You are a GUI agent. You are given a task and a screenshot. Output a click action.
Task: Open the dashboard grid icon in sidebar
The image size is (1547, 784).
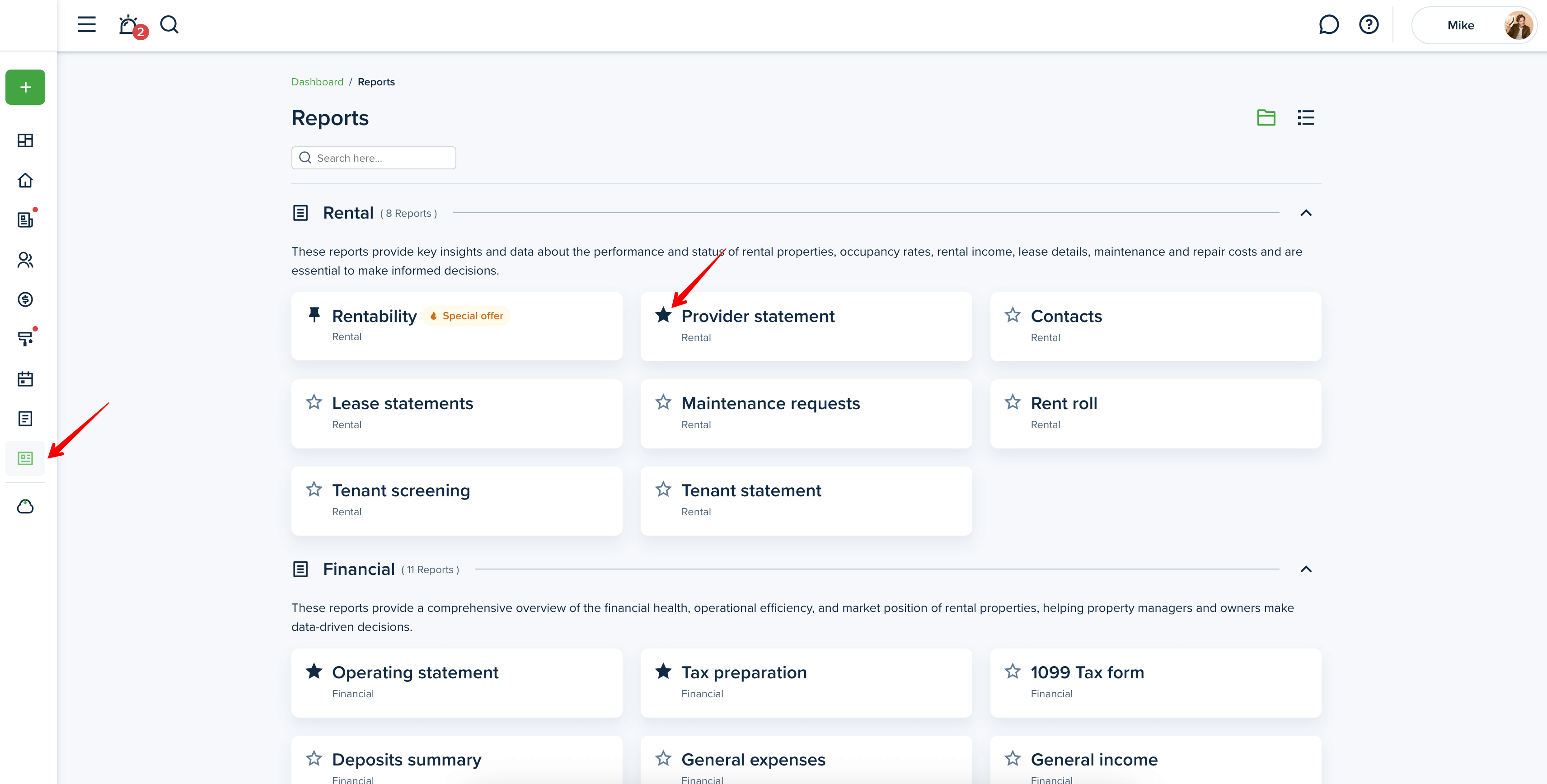coord(25,140)
